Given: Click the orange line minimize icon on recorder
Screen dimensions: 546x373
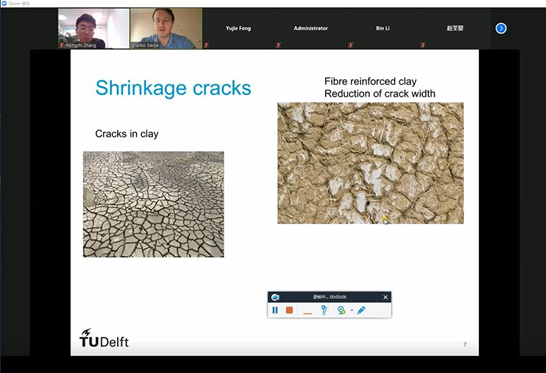Looking at the screenshot, I should click(x=307, y=313).
